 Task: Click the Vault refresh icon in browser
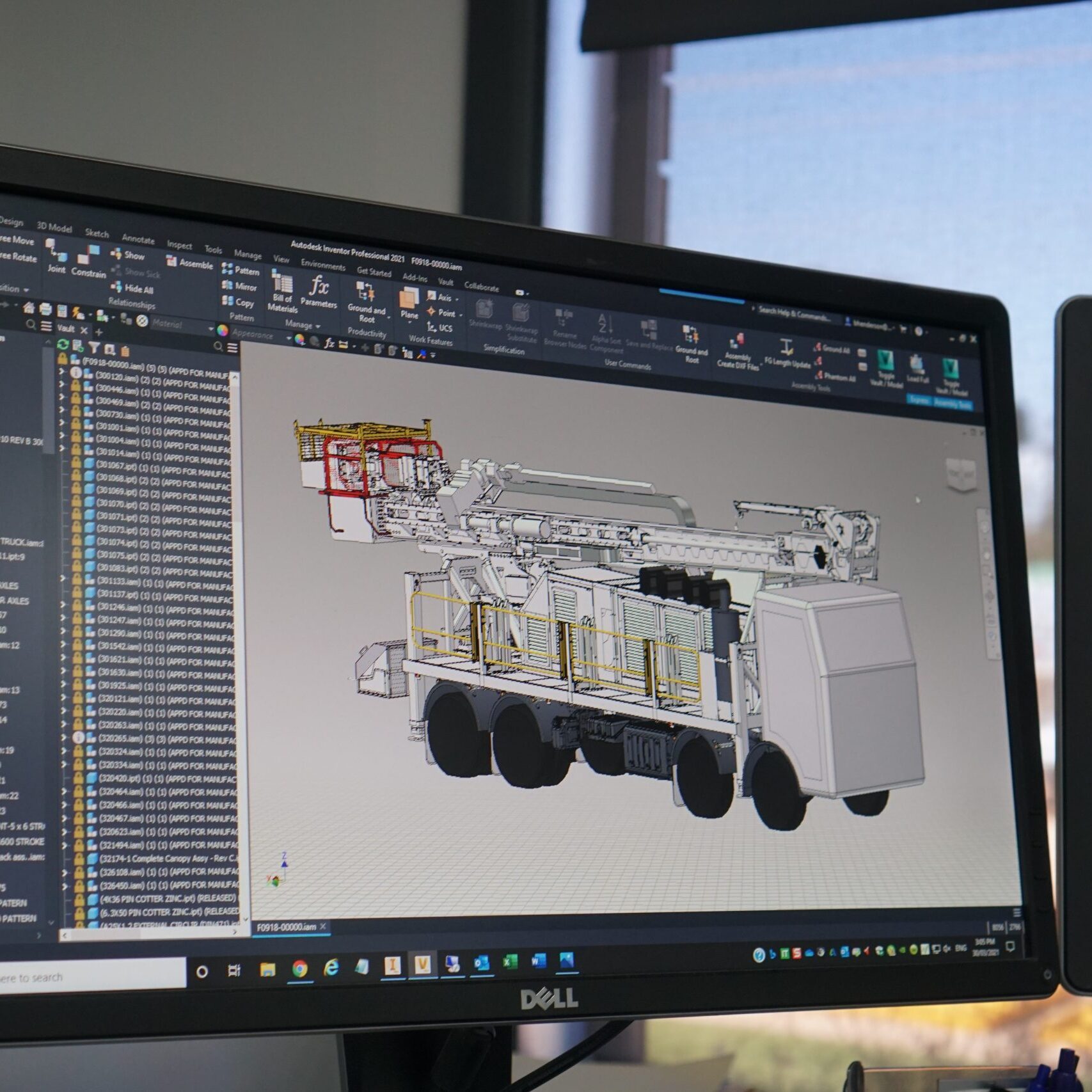63,344
